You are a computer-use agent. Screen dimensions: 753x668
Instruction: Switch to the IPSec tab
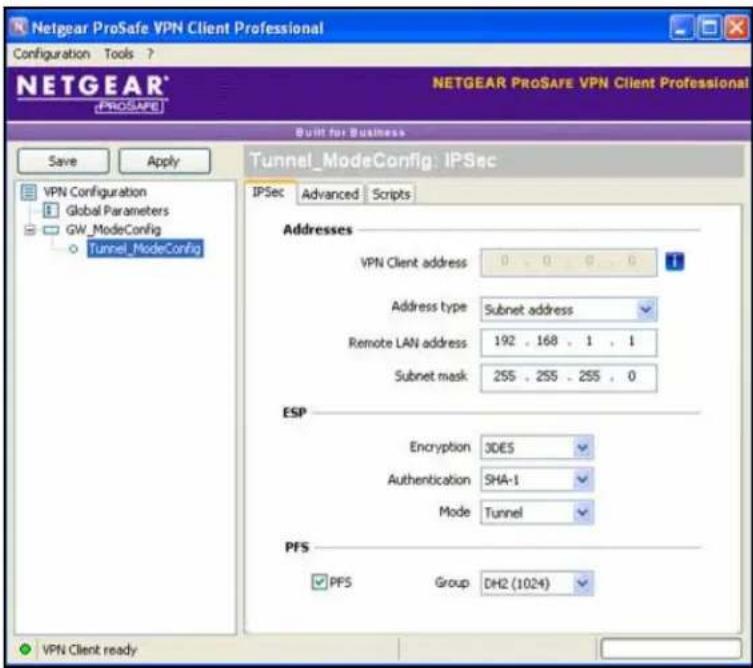268,193
